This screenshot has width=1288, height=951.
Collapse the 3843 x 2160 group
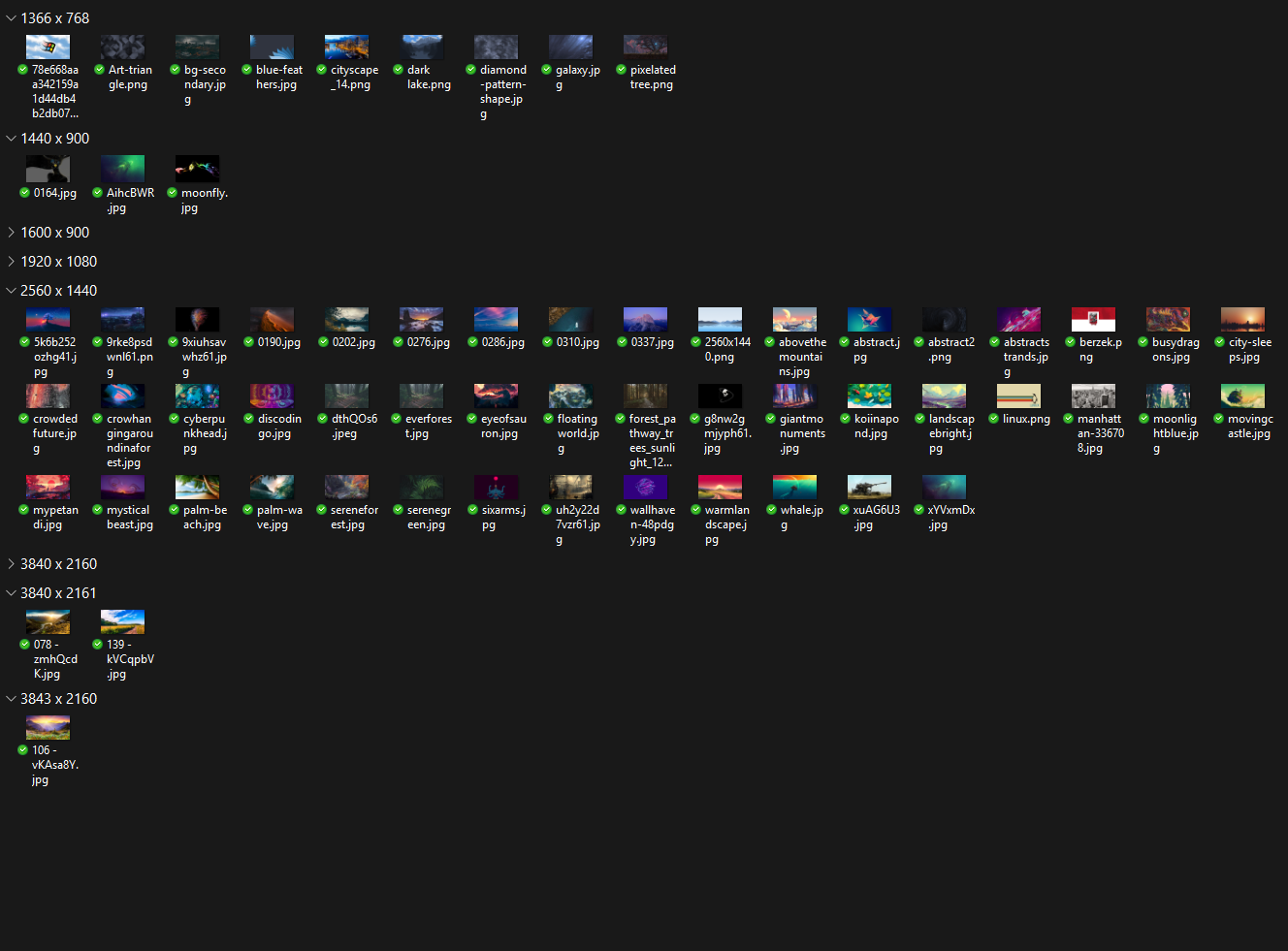pos(11,699)
